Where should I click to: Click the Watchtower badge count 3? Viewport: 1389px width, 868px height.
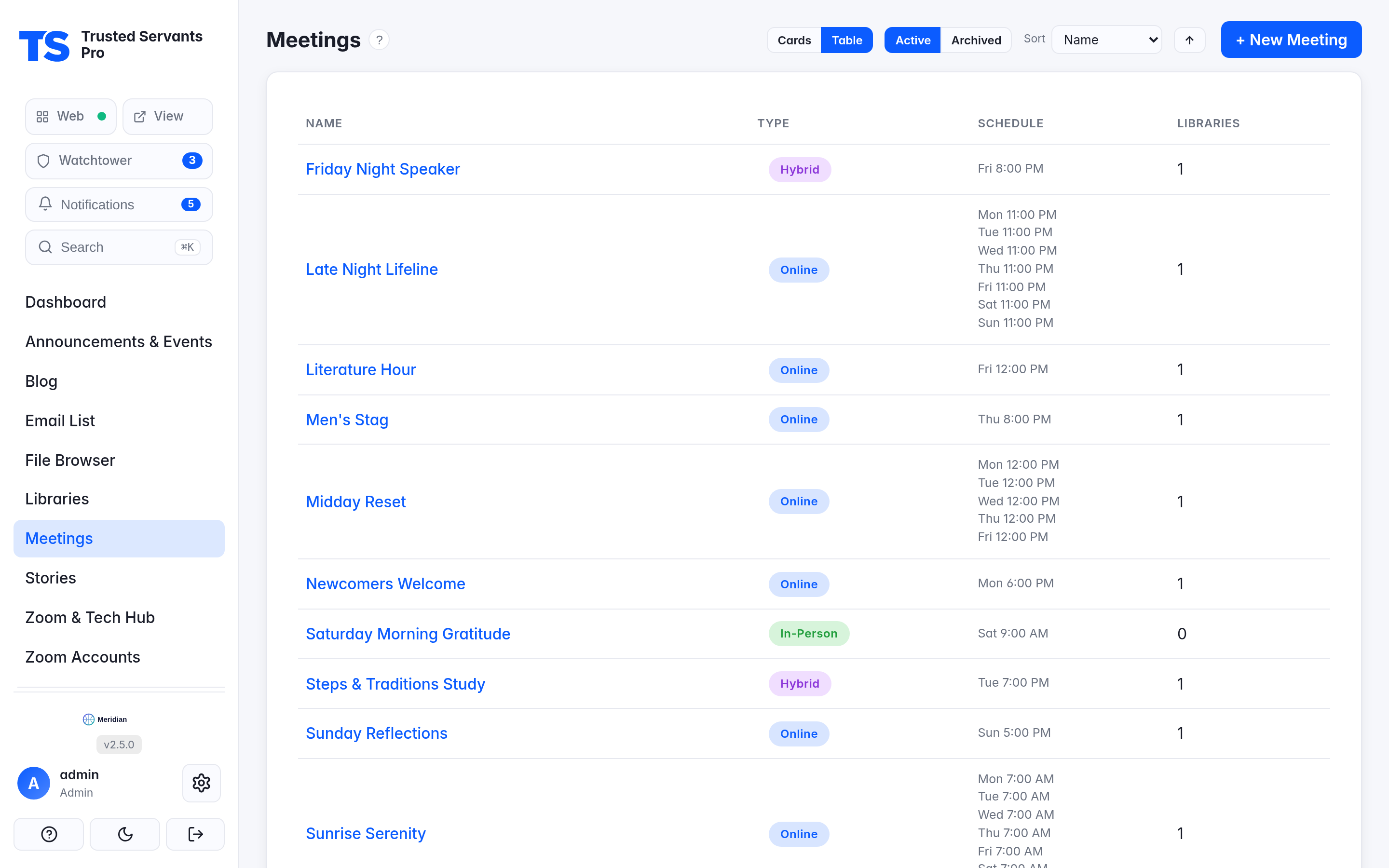[x=192, y=160]
